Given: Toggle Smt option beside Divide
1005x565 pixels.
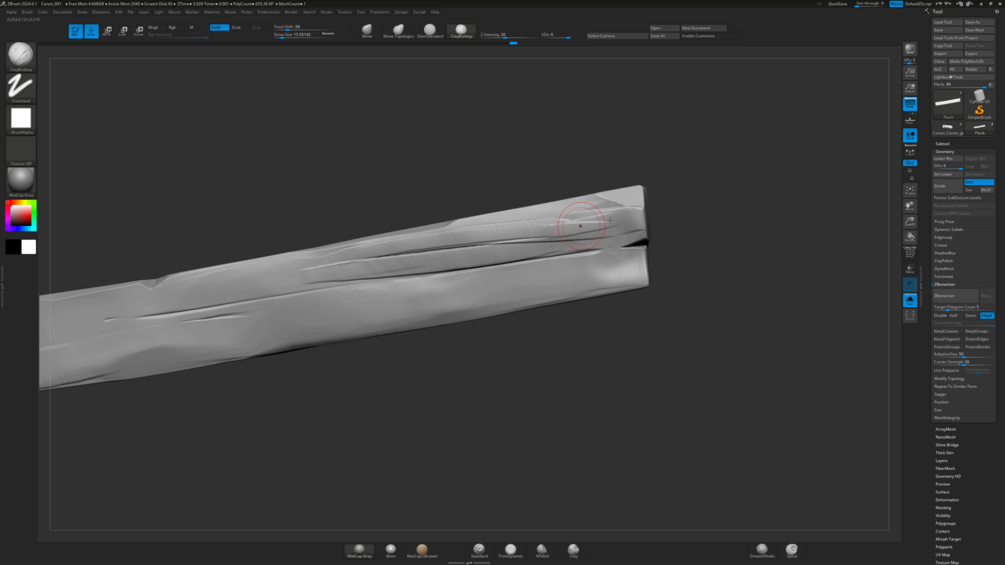Looking at the screenshot, I should pyautogui.click(x=979, y=182).
